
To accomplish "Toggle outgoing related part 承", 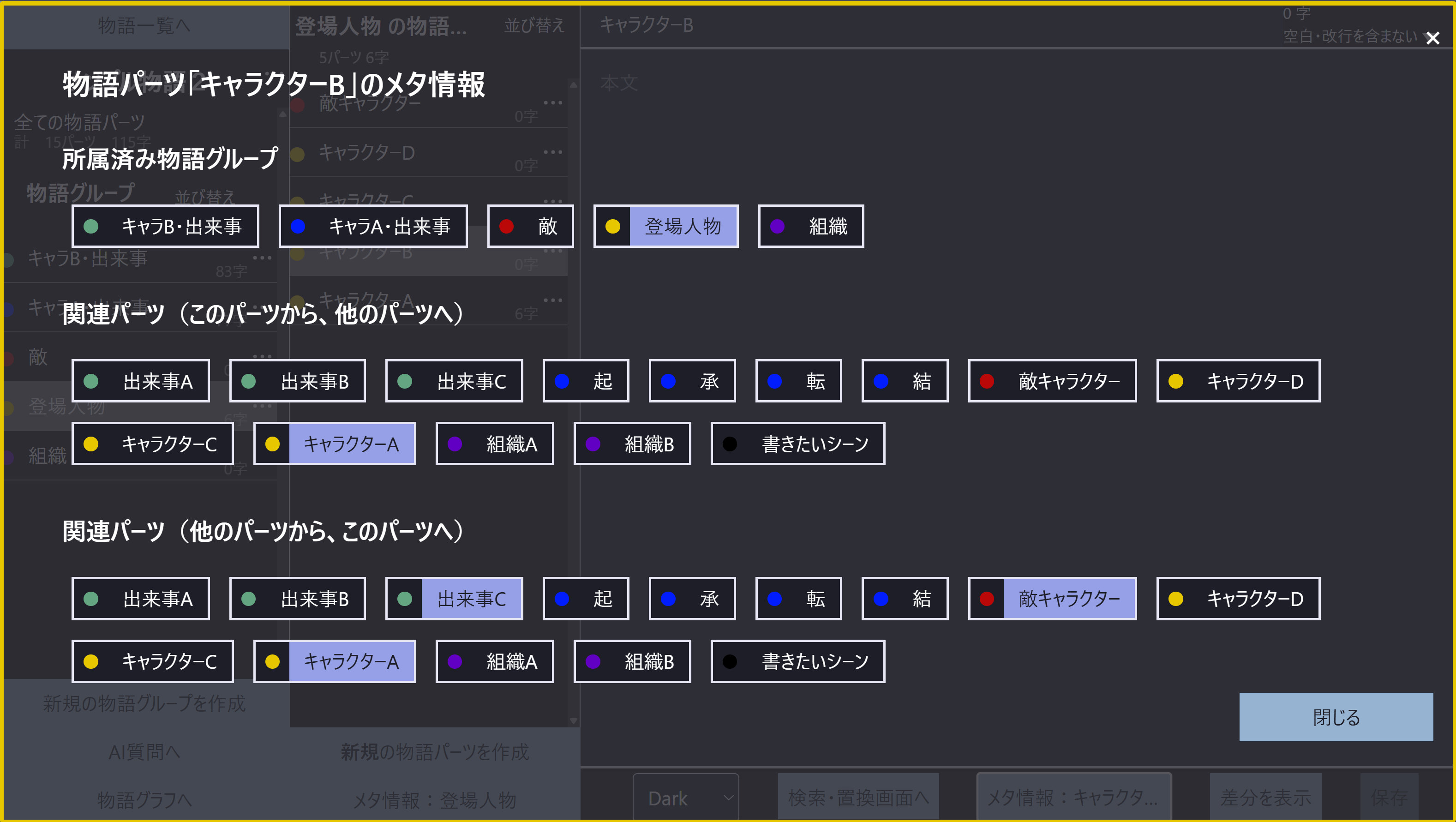I will point(692,381).
